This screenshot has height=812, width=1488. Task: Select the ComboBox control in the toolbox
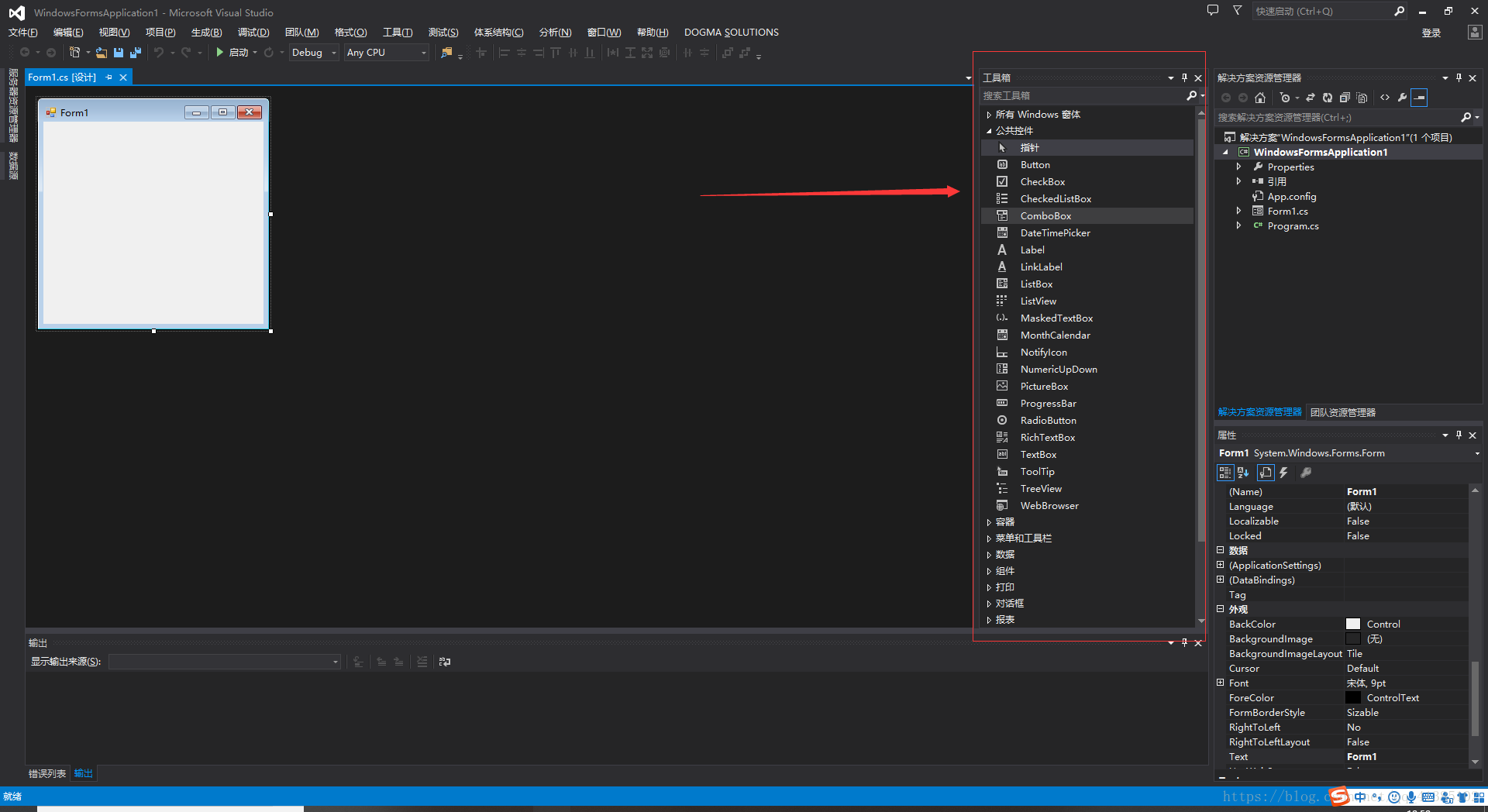(1045, 216)
